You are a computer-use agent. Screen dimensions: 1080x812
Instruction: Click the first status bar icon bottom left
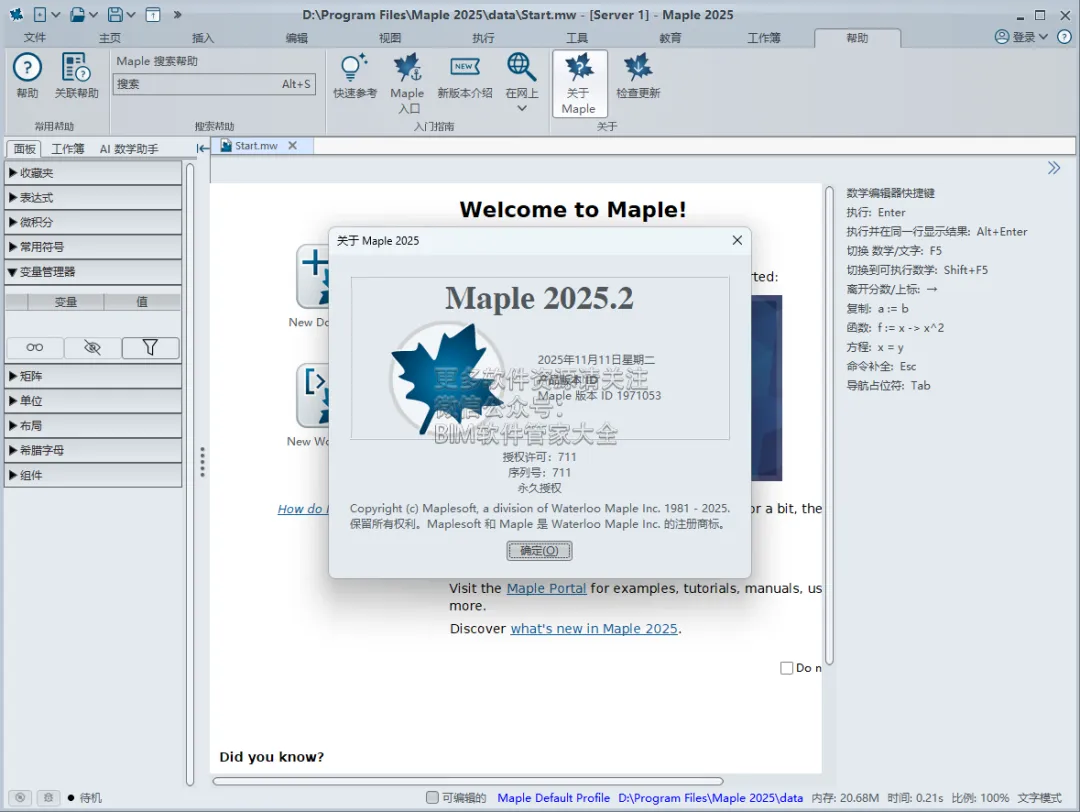[x=20, y=798]
